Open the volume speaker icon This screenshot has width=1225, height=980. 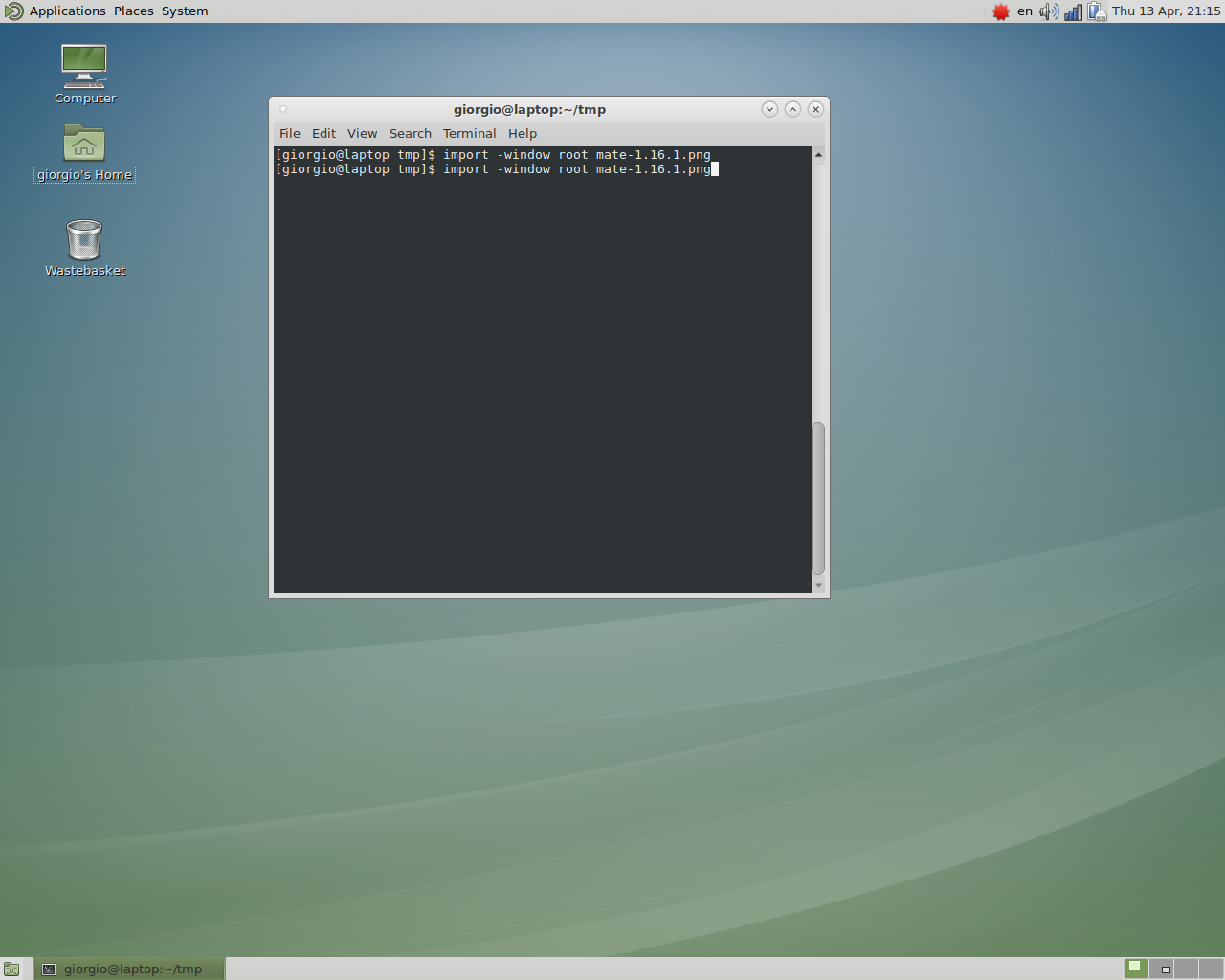1049,11
